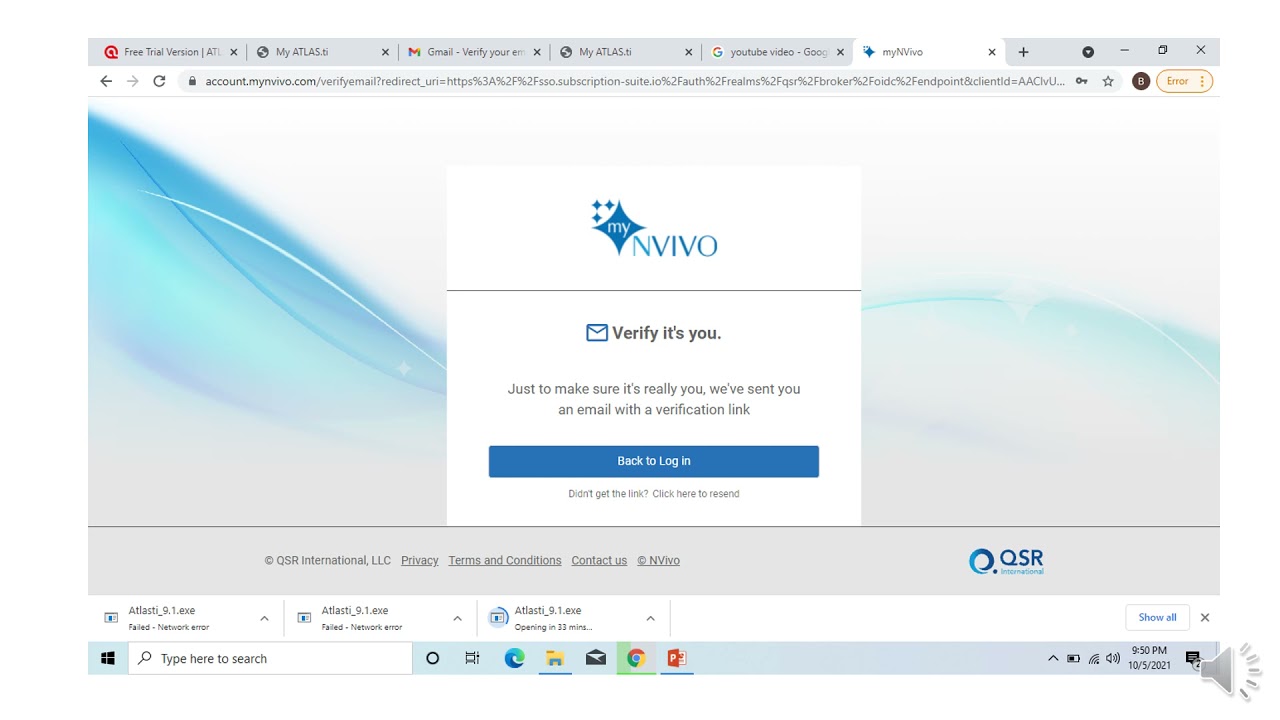Open saved password key icon
The image size is (1280, 720).
(x=1082, y=81)
